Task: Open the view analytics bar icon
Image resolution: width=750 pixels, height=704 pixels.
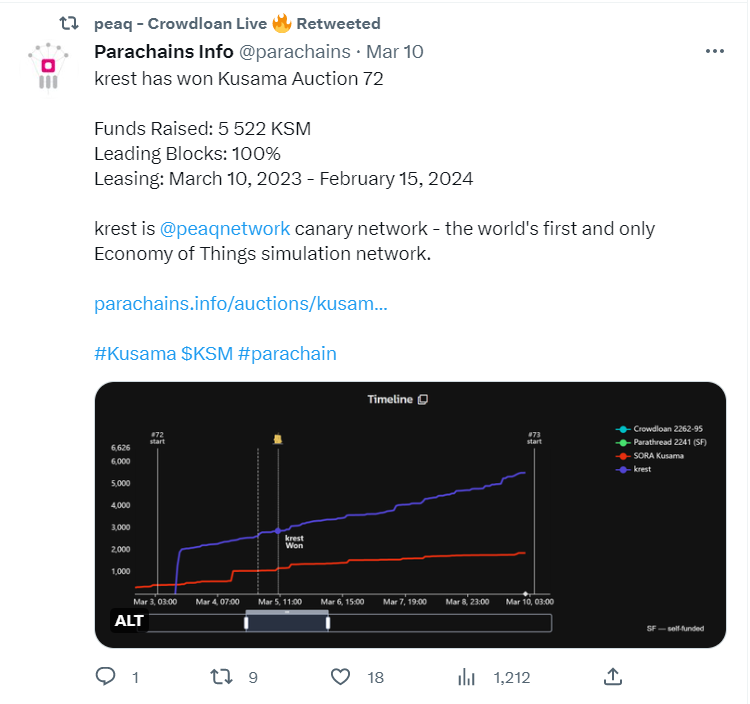Action: (466, 677)
